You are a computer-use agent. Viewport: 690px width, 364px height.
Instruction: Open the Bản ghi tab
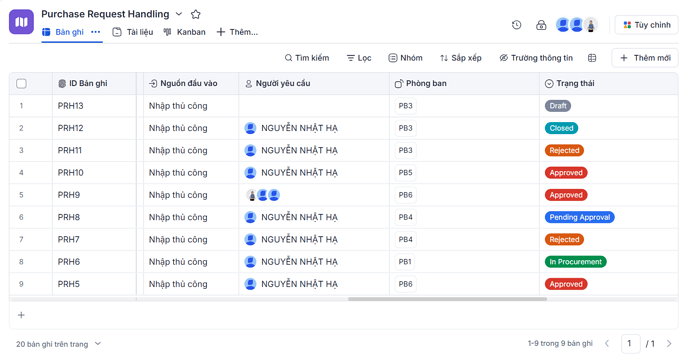[63, 32]
